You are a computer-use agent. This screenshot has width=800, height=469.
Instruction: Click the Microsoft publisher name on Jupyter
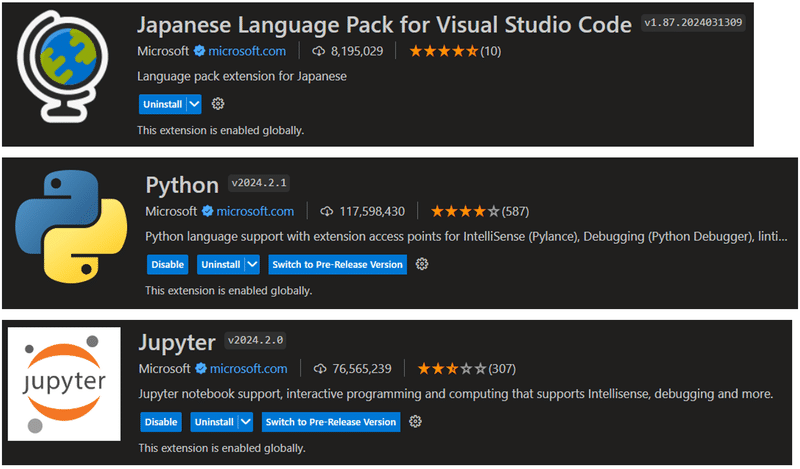[x=164, y=368]
